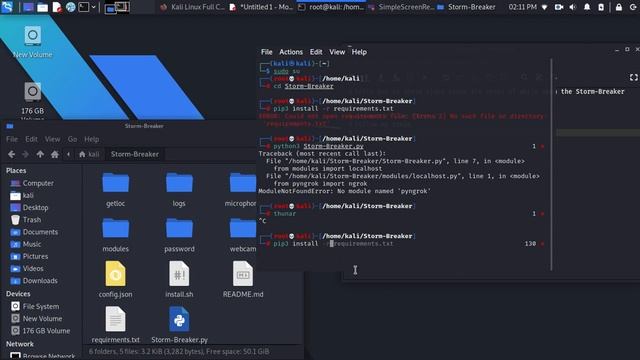Click the 02:11 PM clock
This screenshot has height=360, width=640.
522,7
